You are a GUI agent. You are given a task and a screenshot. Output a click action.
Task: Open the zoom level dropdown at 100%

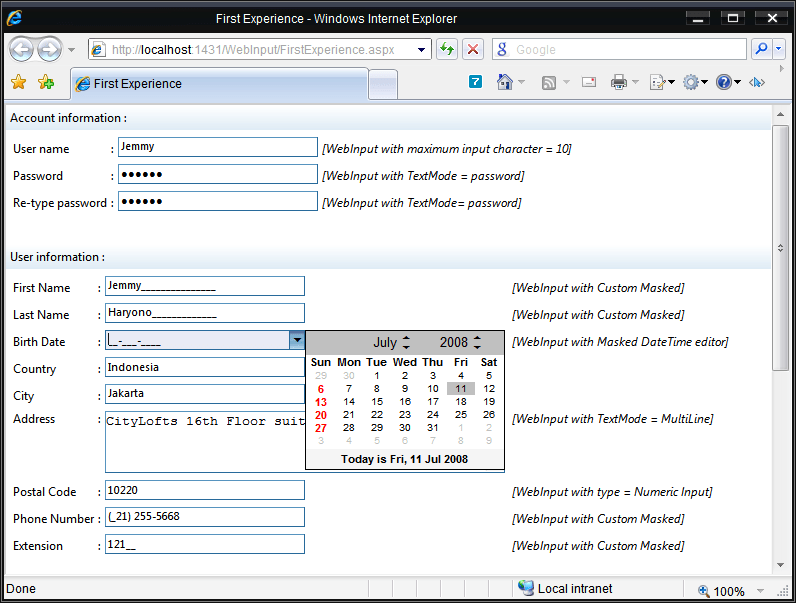pos(762,591)
